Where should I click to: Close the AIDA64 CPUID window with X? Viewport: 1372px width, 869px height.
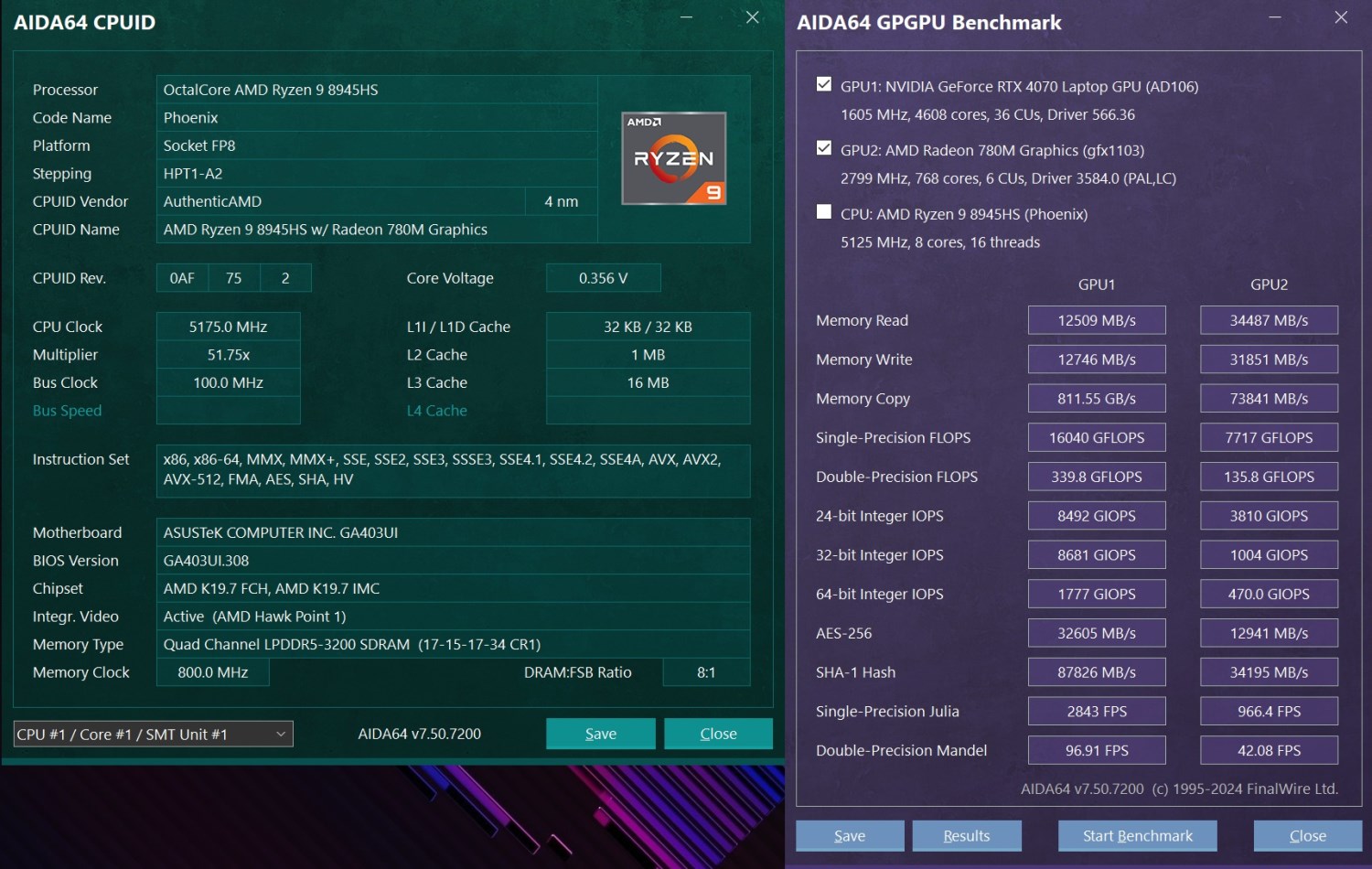pos(752,17)
